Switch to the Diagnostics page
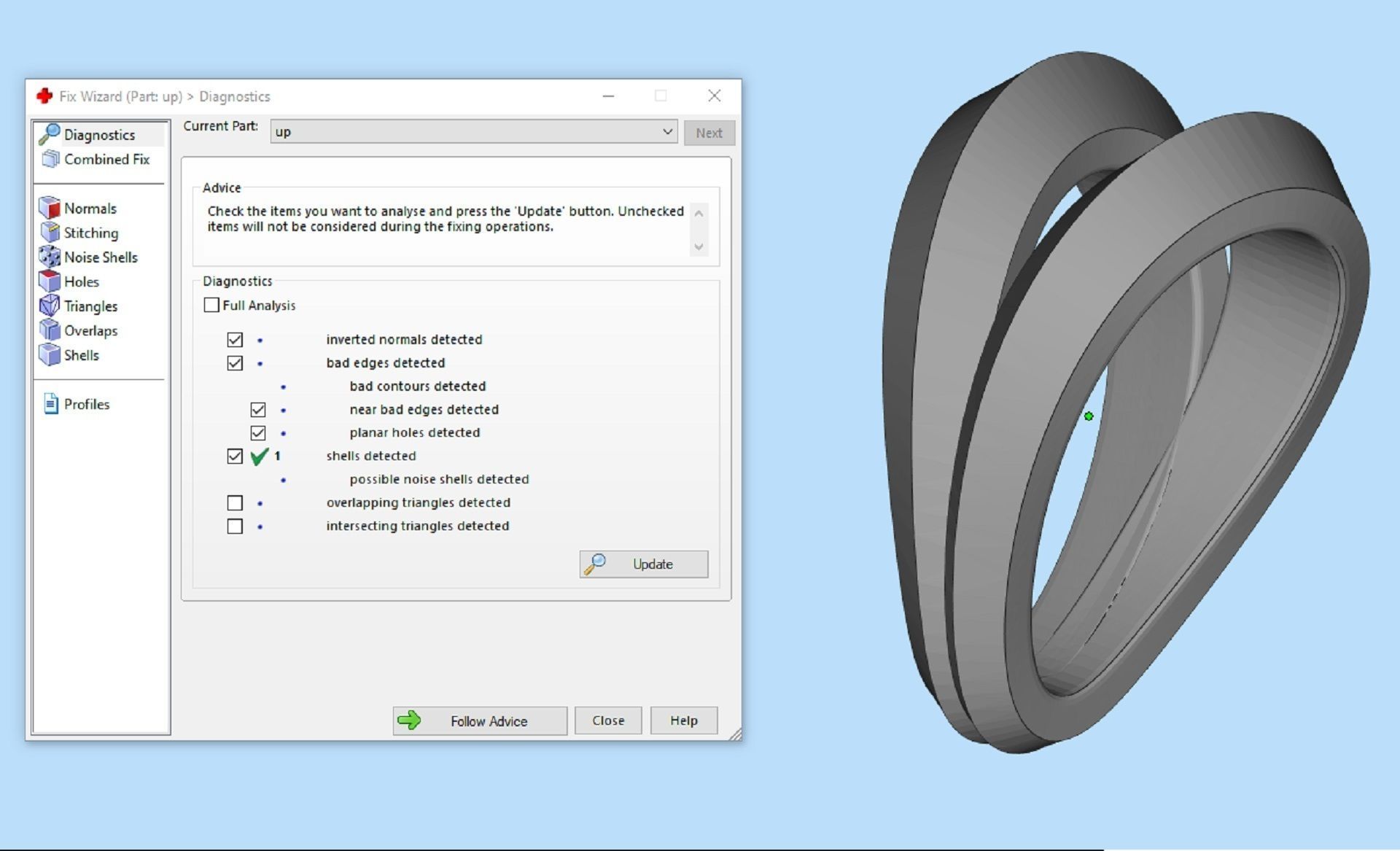Viewport: 1400px width, 851px height. click(99, 135)
